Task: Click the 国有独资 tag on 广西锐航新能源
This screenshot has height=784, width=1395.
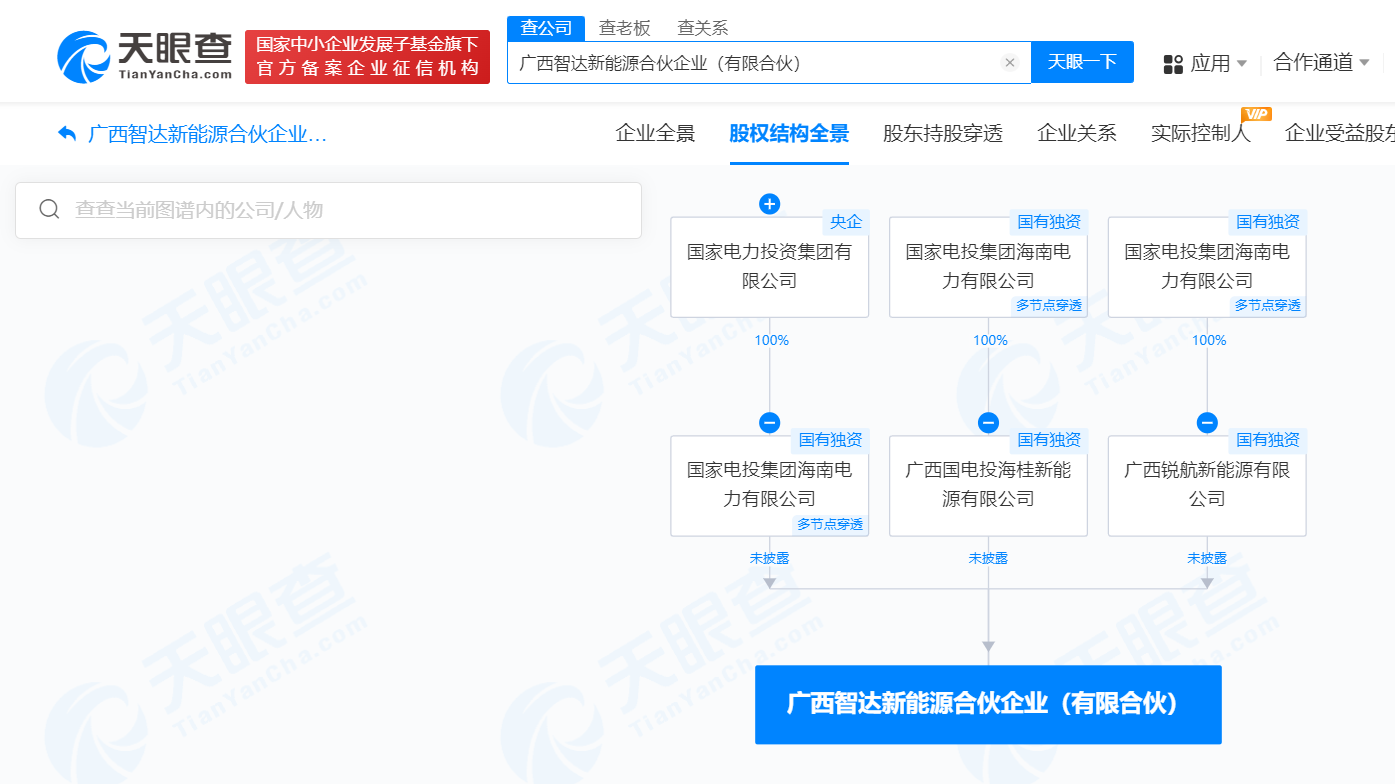Action: tap(1268, 440)
